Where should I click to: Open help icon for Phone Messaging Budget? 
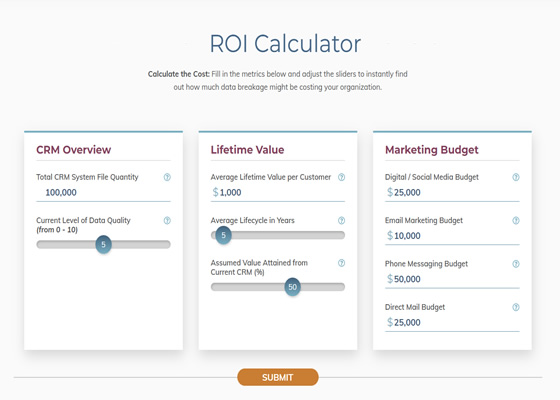tap(516, 264)
